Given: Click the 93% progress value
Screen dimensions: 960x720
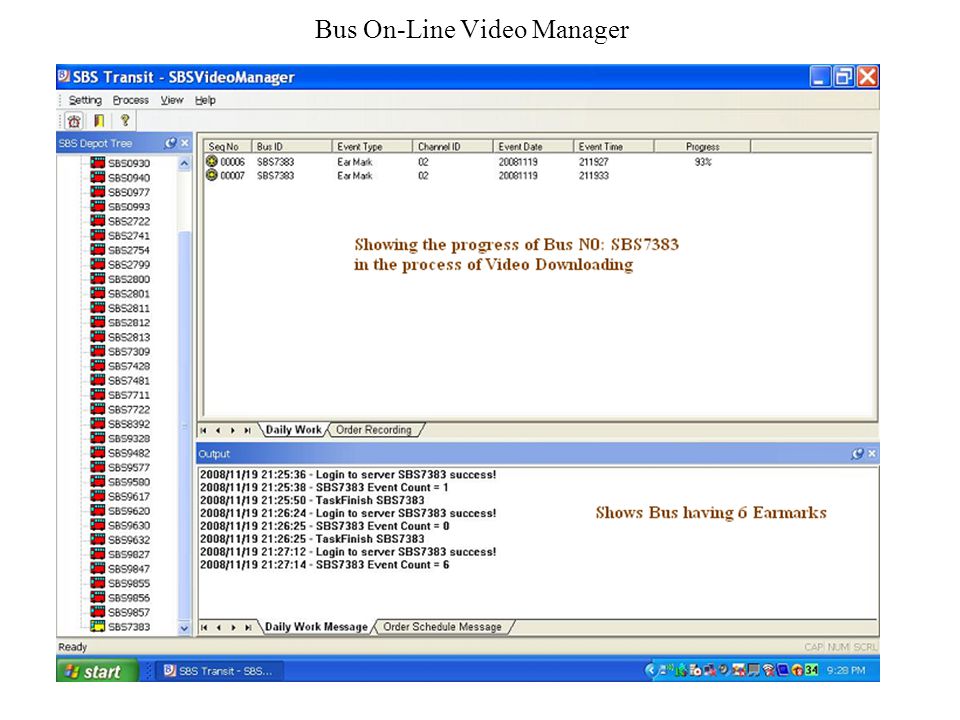Looking at the screenshot, I should (703, 162).
